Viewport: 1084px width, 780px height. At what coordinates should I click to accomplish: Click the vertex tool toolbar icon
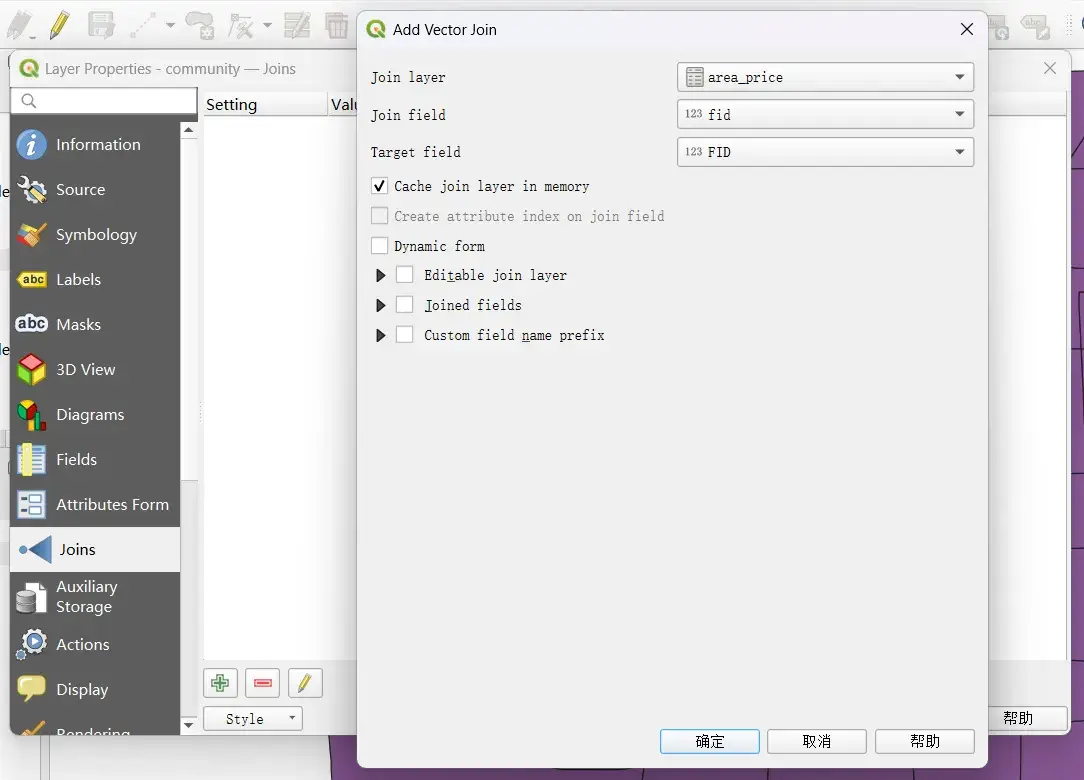tap(241, 26)
